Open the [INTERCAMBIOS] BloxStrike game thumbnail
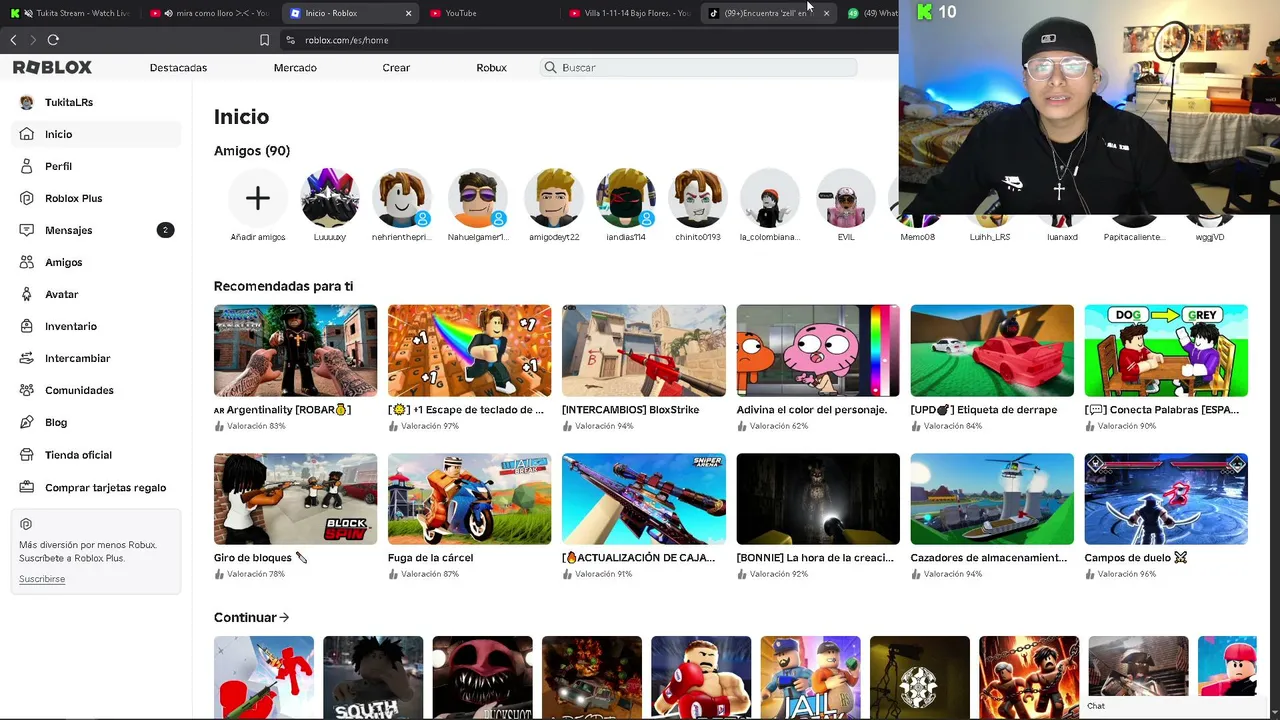1280x720 pixels. [x=643, y=351]
